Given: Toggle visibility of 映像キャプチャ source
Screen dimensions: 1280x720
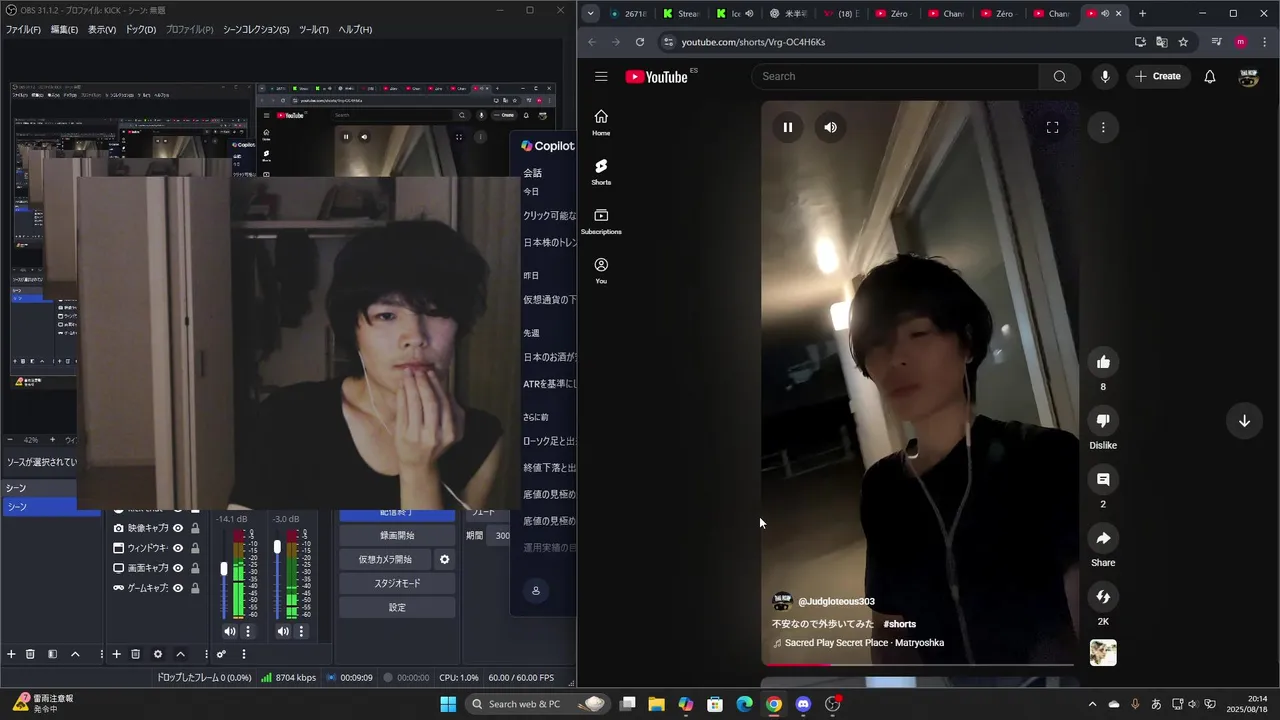Looking at the screenshot, I should [x=178, y=528].
